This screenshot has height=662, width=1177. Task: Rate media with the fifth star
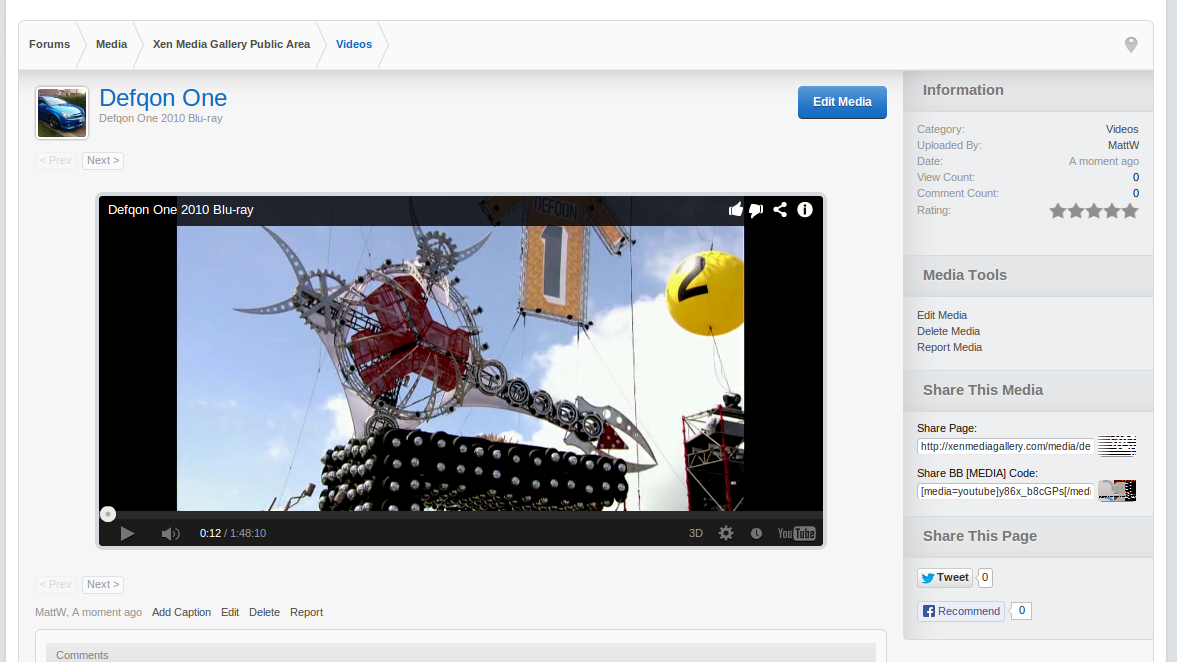[x=1130, y=211]
